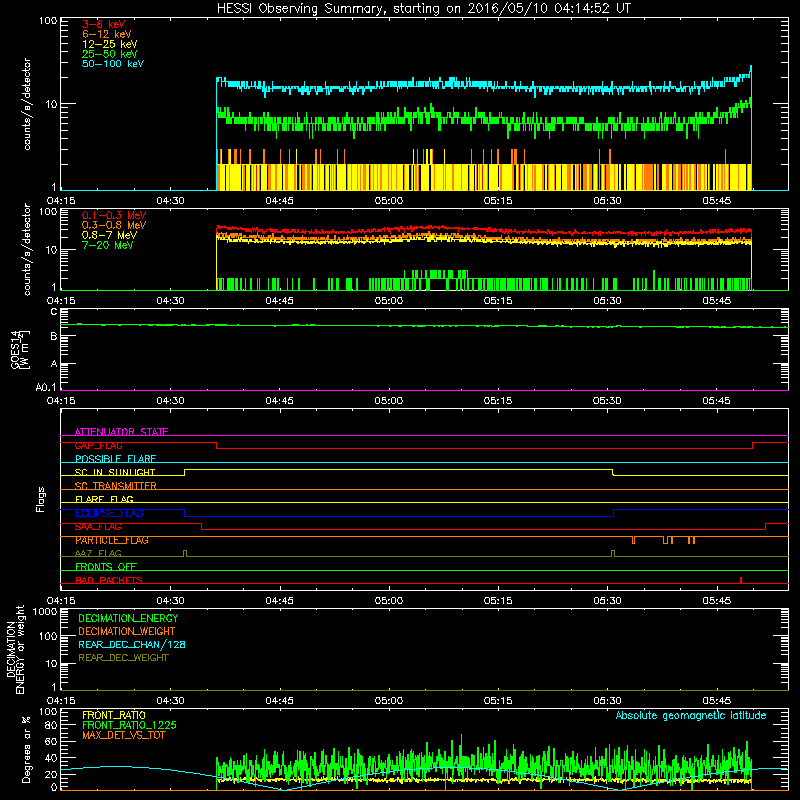The image size is (800, 800).
Task: Click the bad packets spike marker near 05:48
Action: point(741,580)
